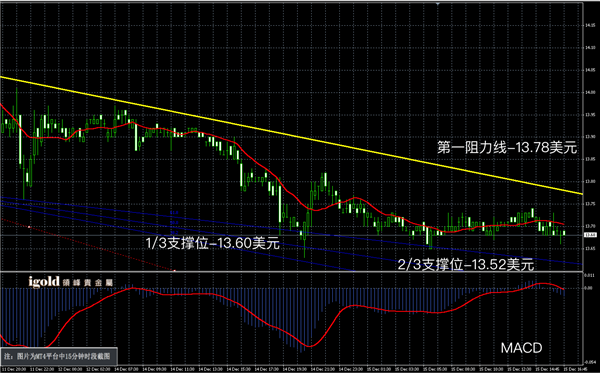The width and height of the screenshot is (600, 373).
Task: Click the 14 Dec 13:00 time label
Action: pos(211,370)
